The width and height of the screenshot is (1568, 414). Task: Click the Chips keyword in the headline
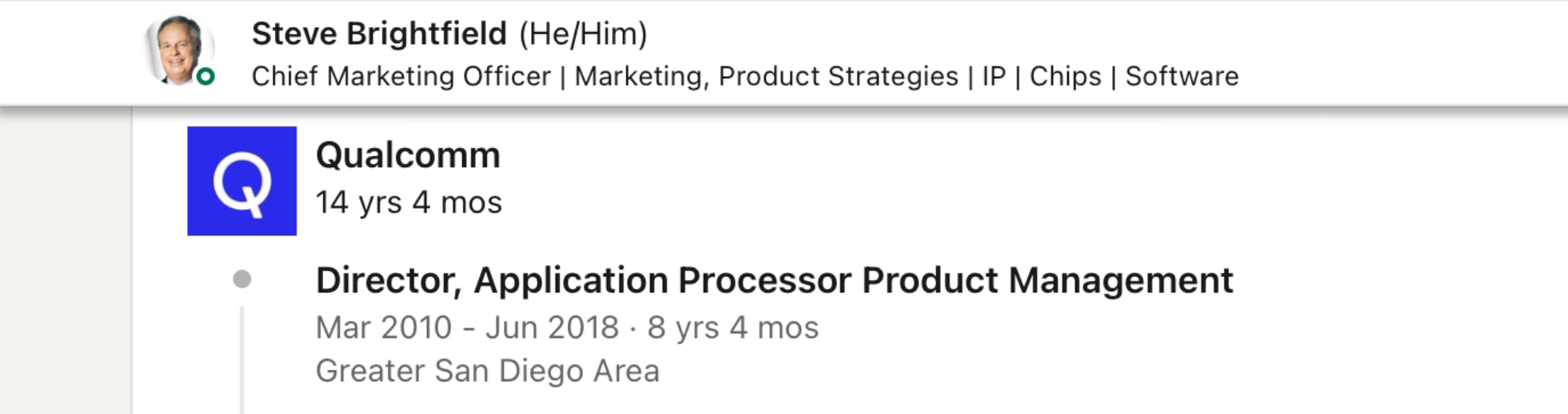[x=1065, y=76]
